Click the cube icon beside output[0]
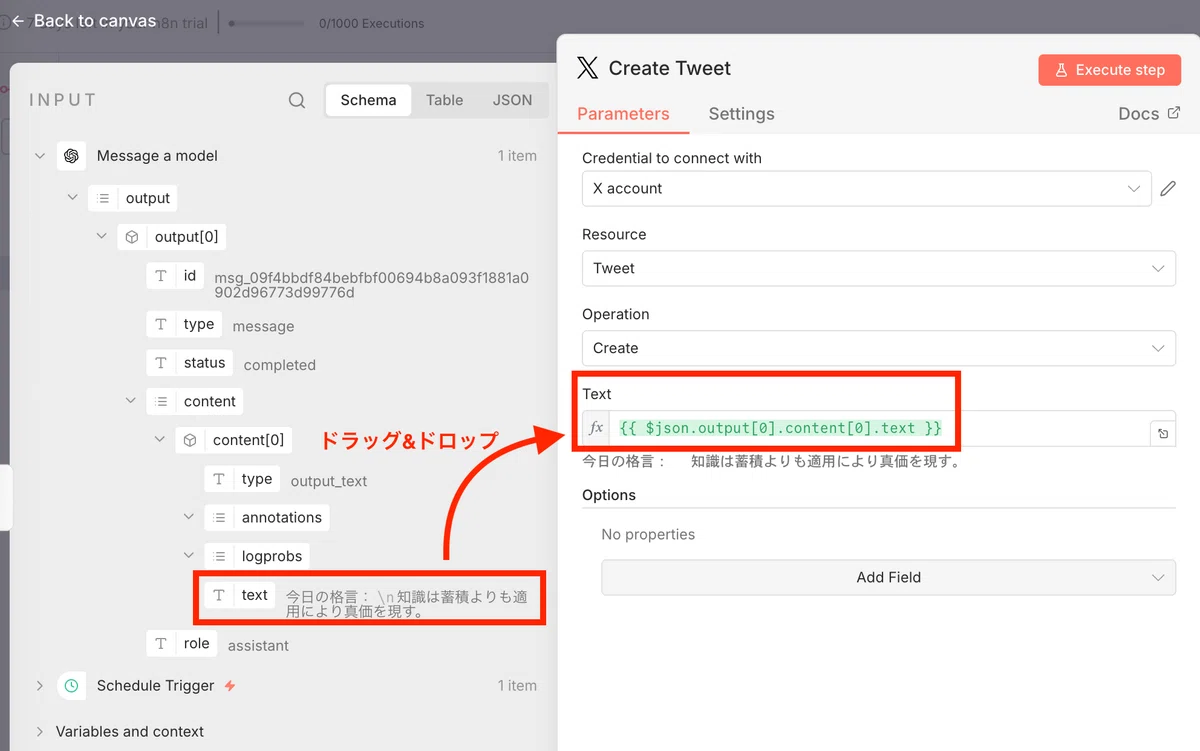This screenshot has height=751, width=1200. [x=131, y=237]
